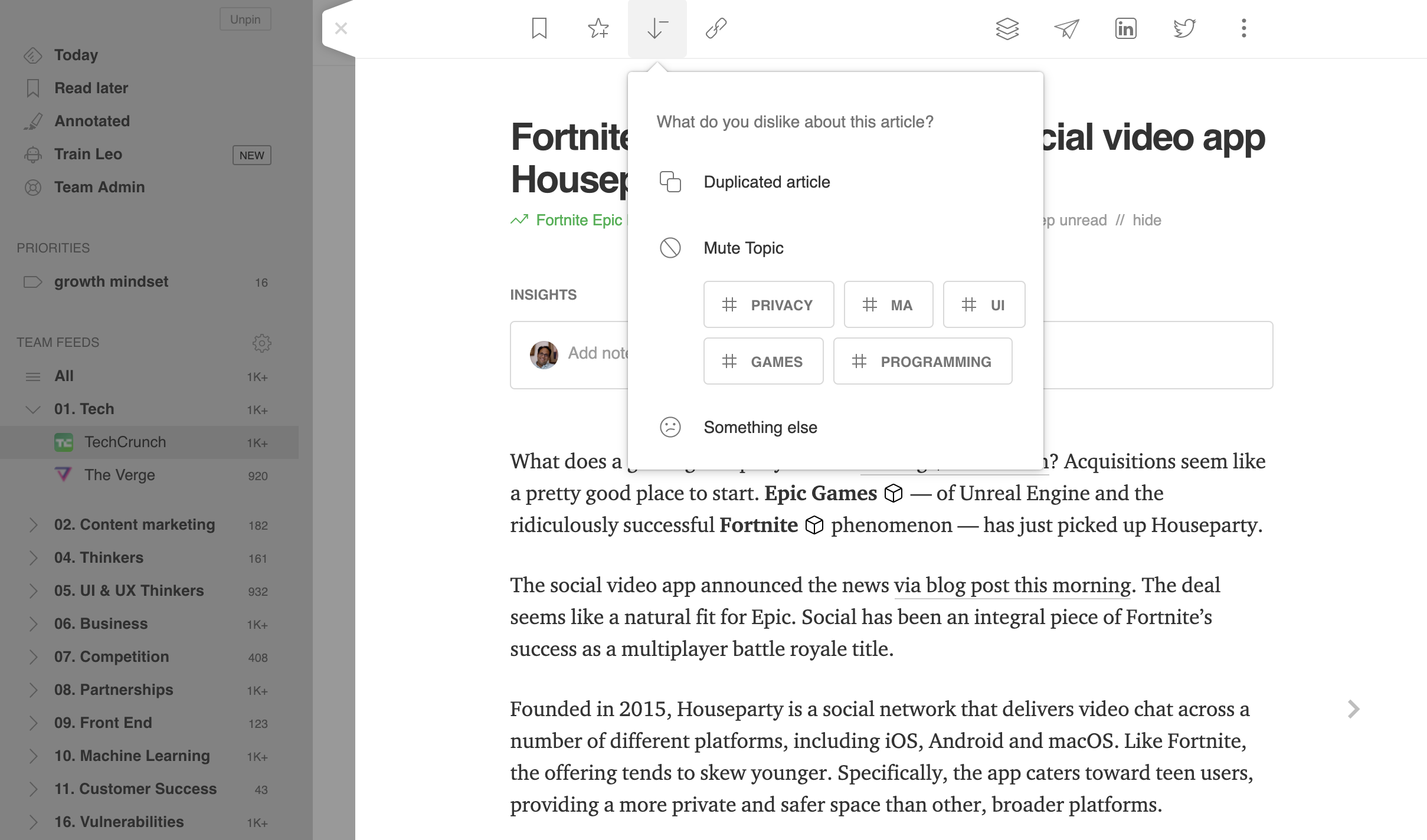Image resolution: width=1427 pixels, height=840 pixels.
Task: Share article on Twitter
Action: pos(1184,28)
